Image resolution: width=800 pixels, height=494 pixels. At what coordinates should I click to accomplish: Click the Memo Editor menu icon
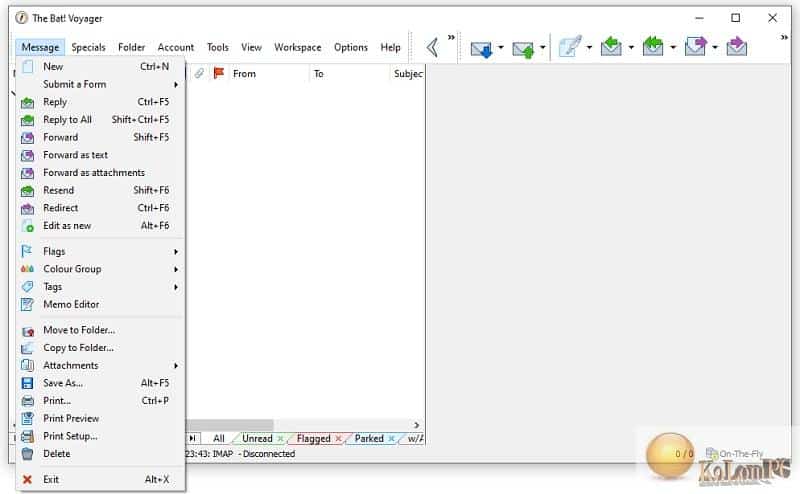click(27, 305)
